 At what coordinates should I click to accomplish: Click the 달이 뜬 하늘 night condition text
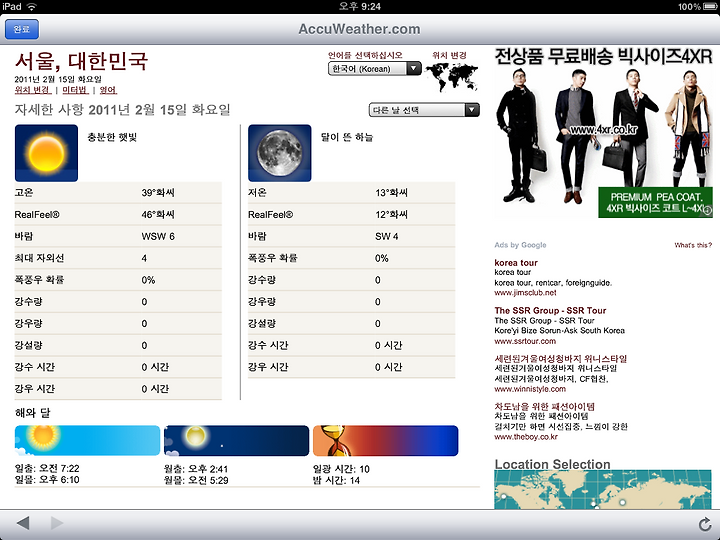pyautogui.click(x=347, y=137)
